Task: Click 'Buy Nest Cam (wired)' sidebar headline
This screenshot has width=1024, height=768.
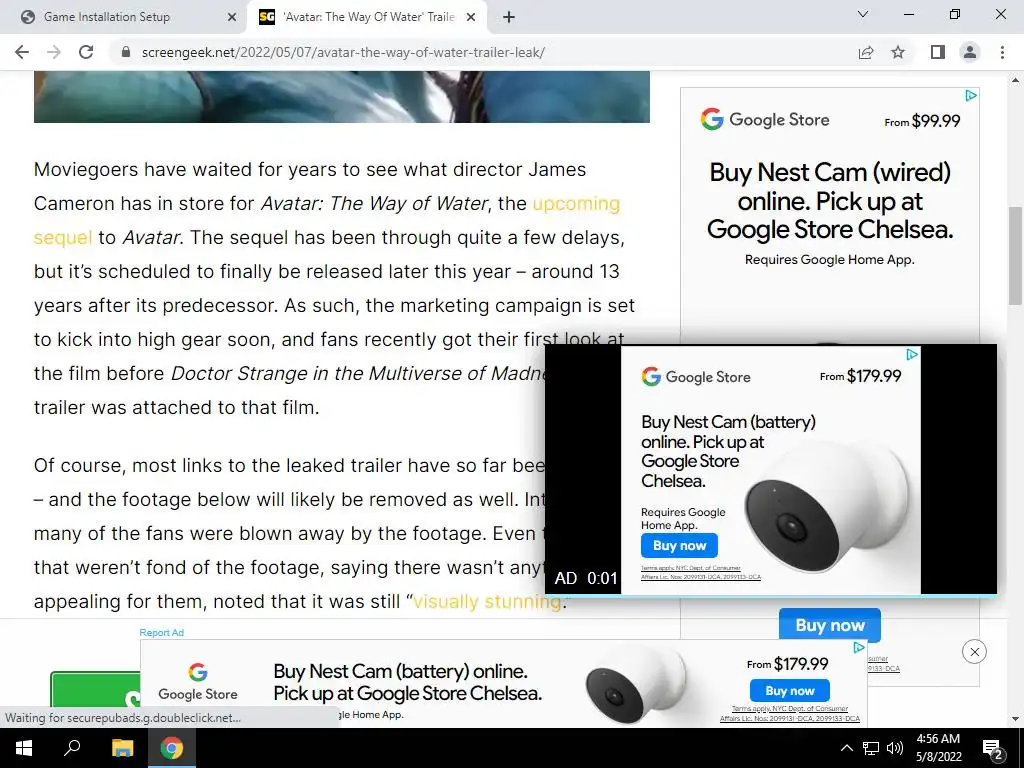Action: [x=829, y=201]
